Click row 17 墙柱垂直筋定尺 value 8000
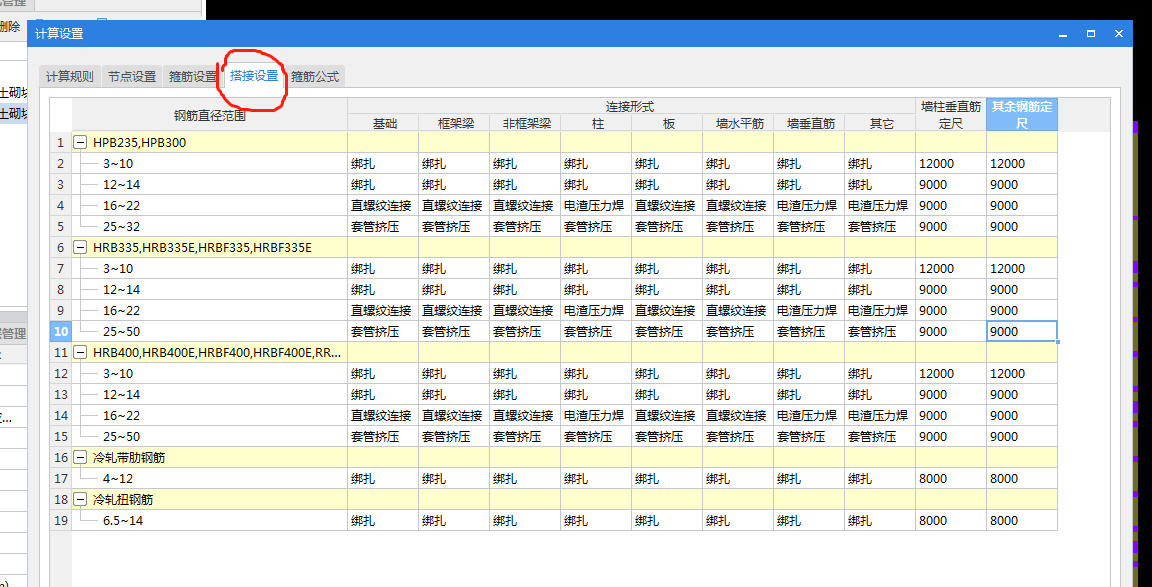1152x587 pixels. 951,478
